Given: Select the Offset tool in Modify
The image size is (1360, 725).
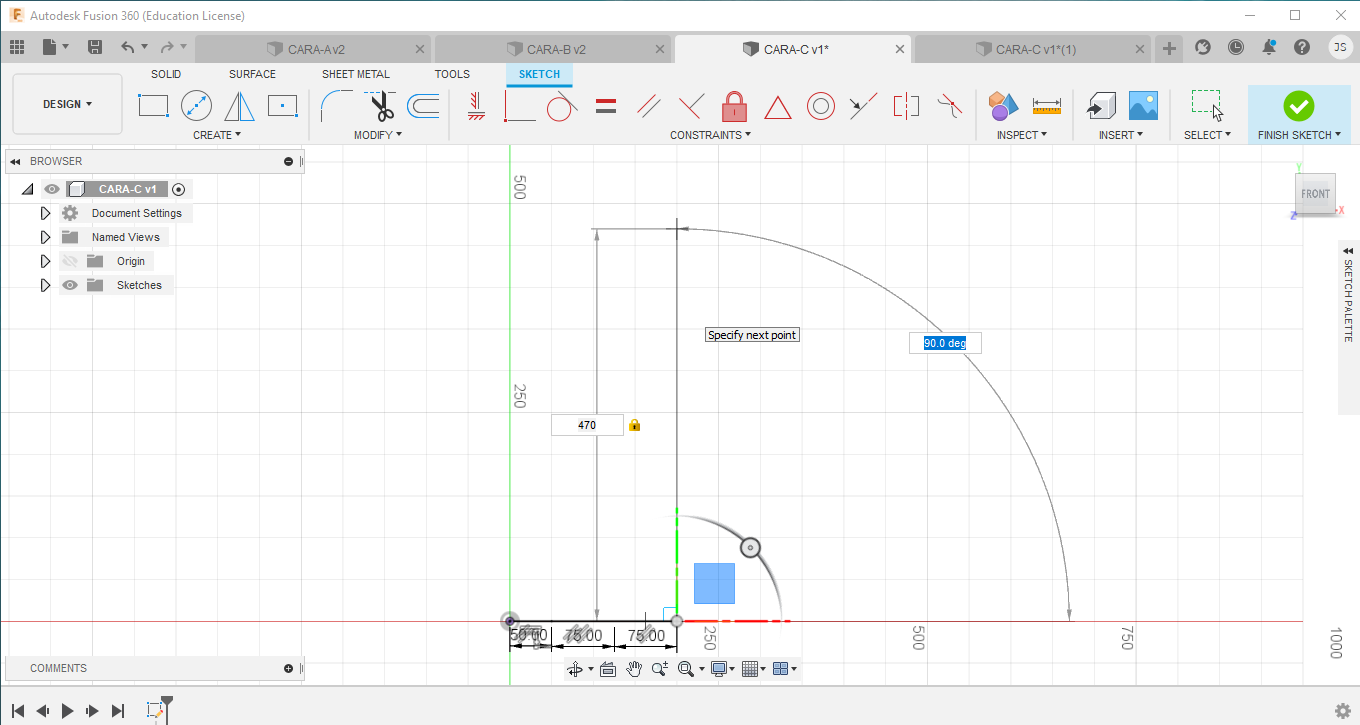Looking at the screenshot, I should [x=423, y=105].
